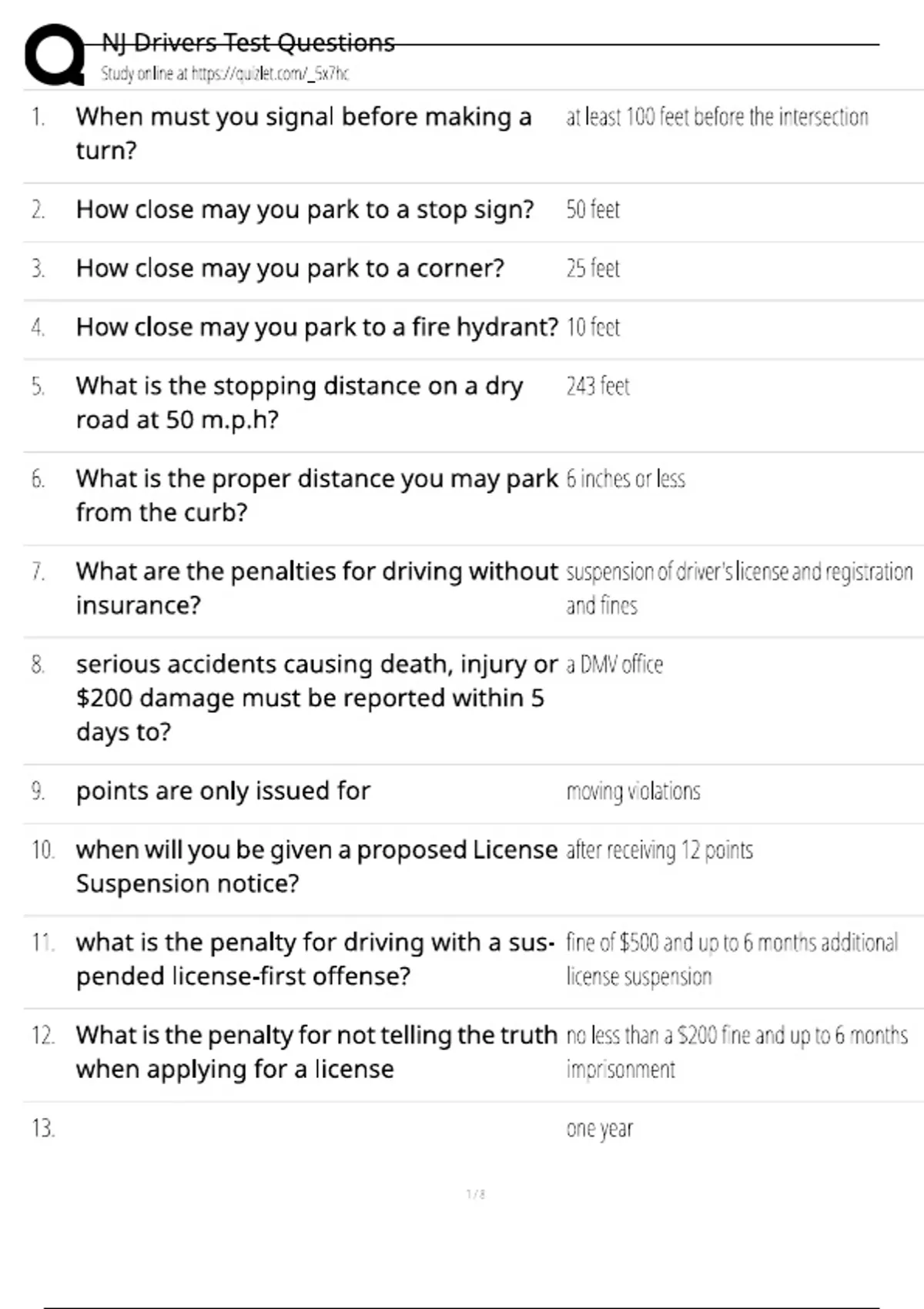
Task: Click the answer '50 feet'
Action: 593,209
